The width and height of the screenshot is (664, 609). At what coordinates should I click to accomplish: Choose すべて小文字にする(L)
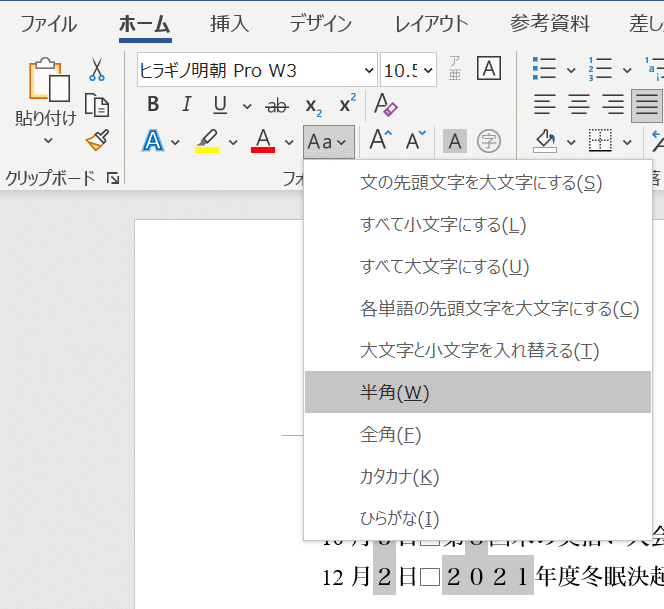478,225
